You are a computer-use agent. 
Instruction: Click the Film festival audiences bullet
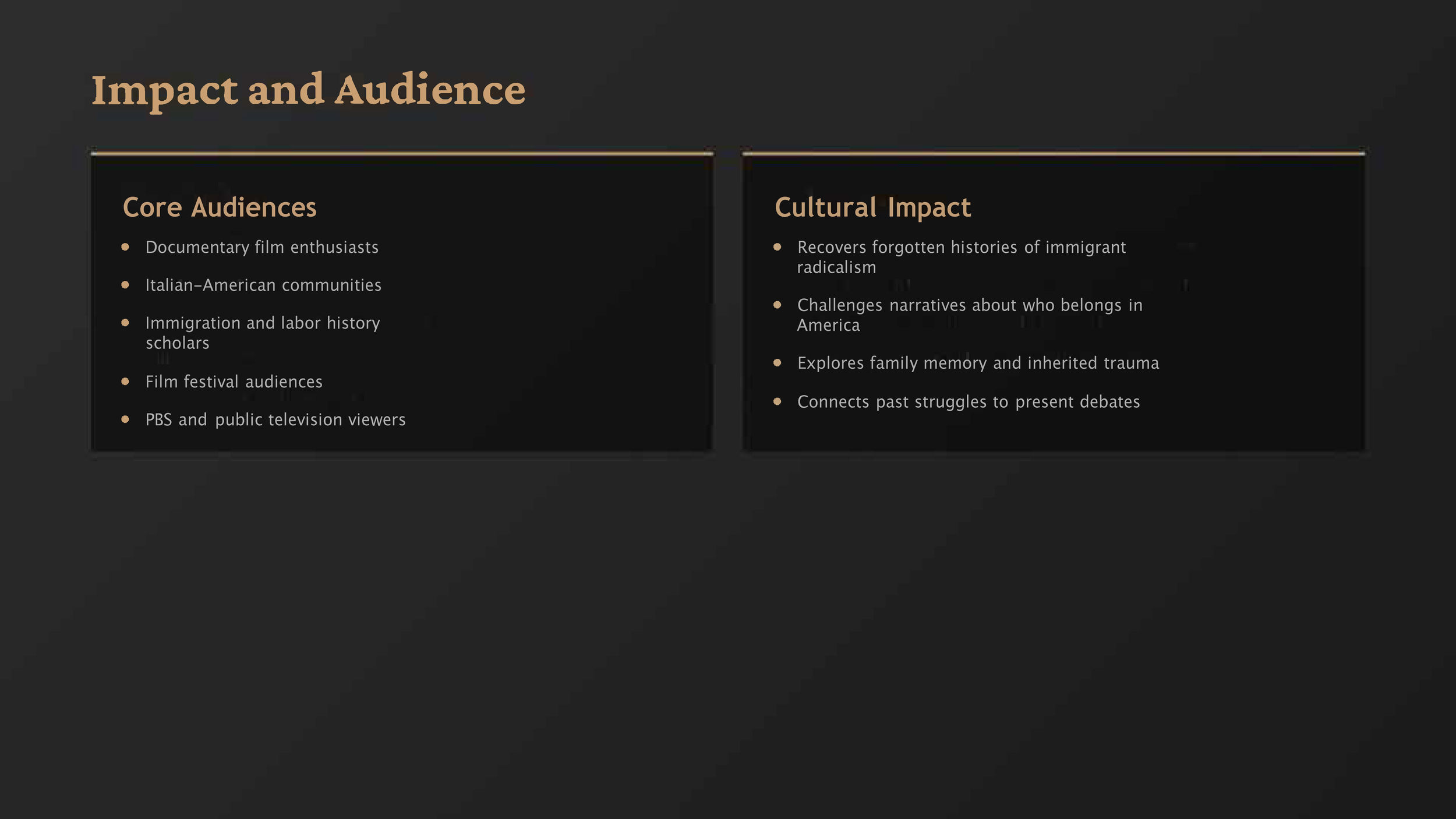pyautogui.click(x=234, y=382)
